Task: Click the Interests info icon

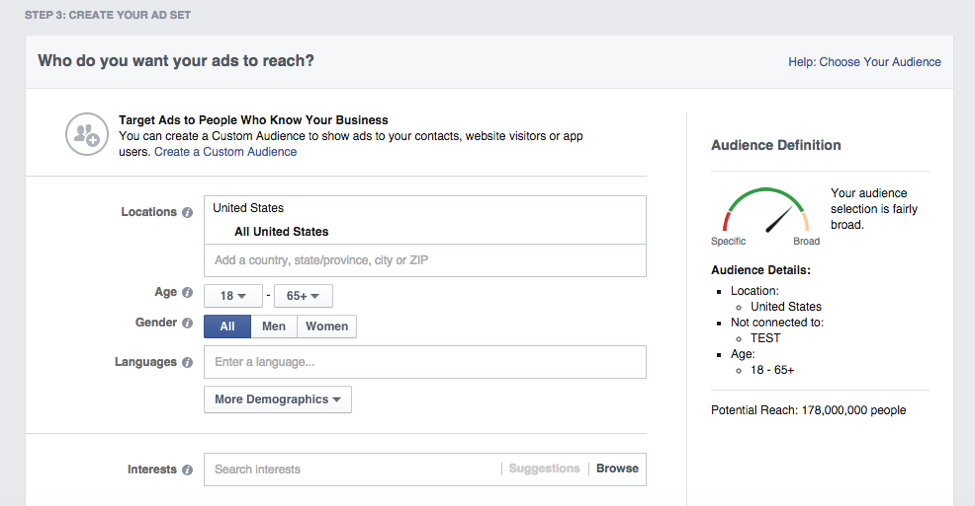Action: [187, 470]
